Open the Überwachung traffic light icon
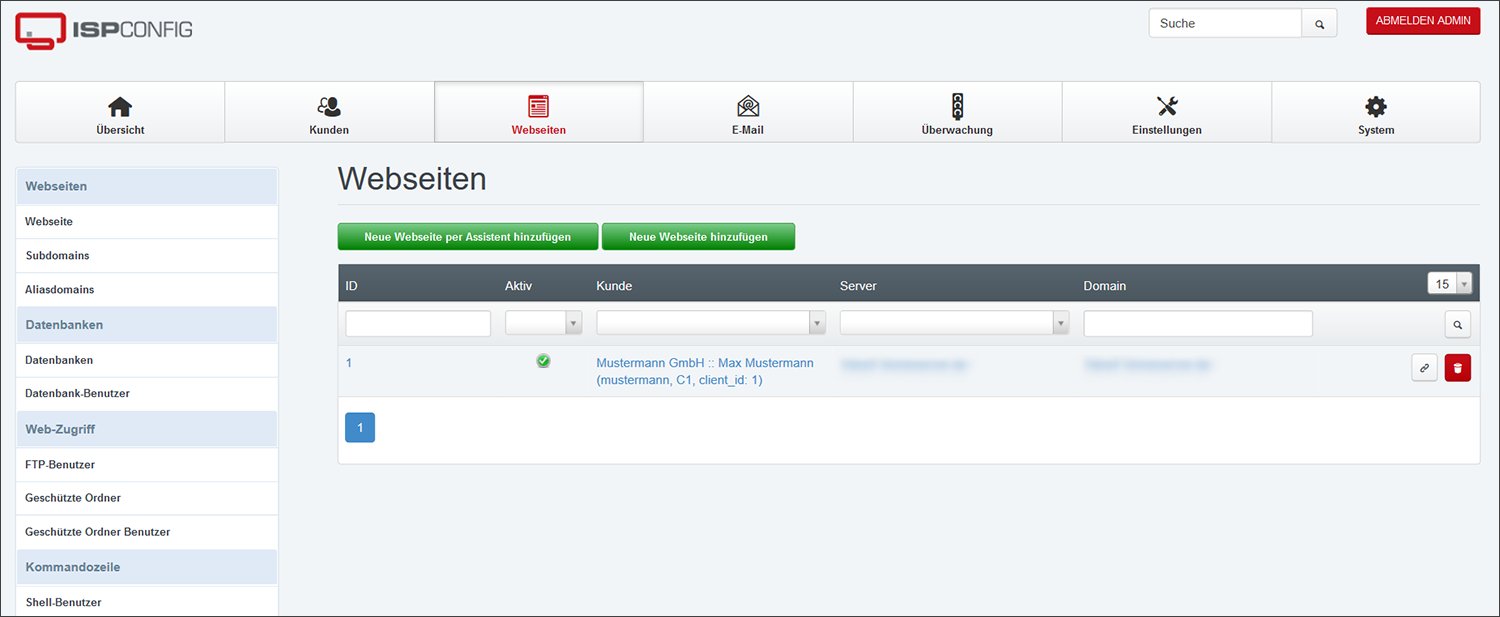The height and width of the screenshot is (617, 1500). tap(957, 107)
